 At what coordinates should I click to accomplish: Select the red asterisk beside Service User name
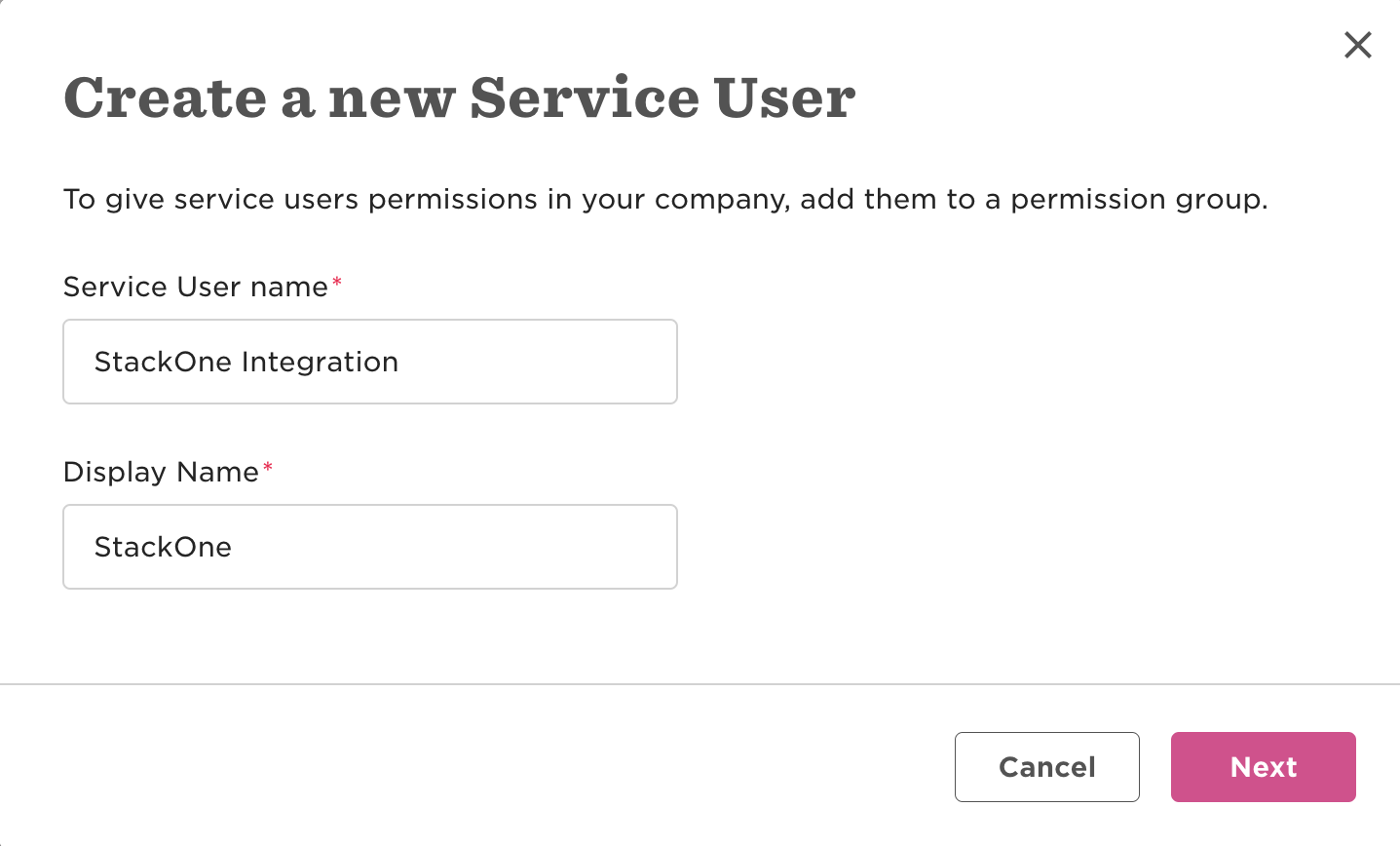pos(337,282)
